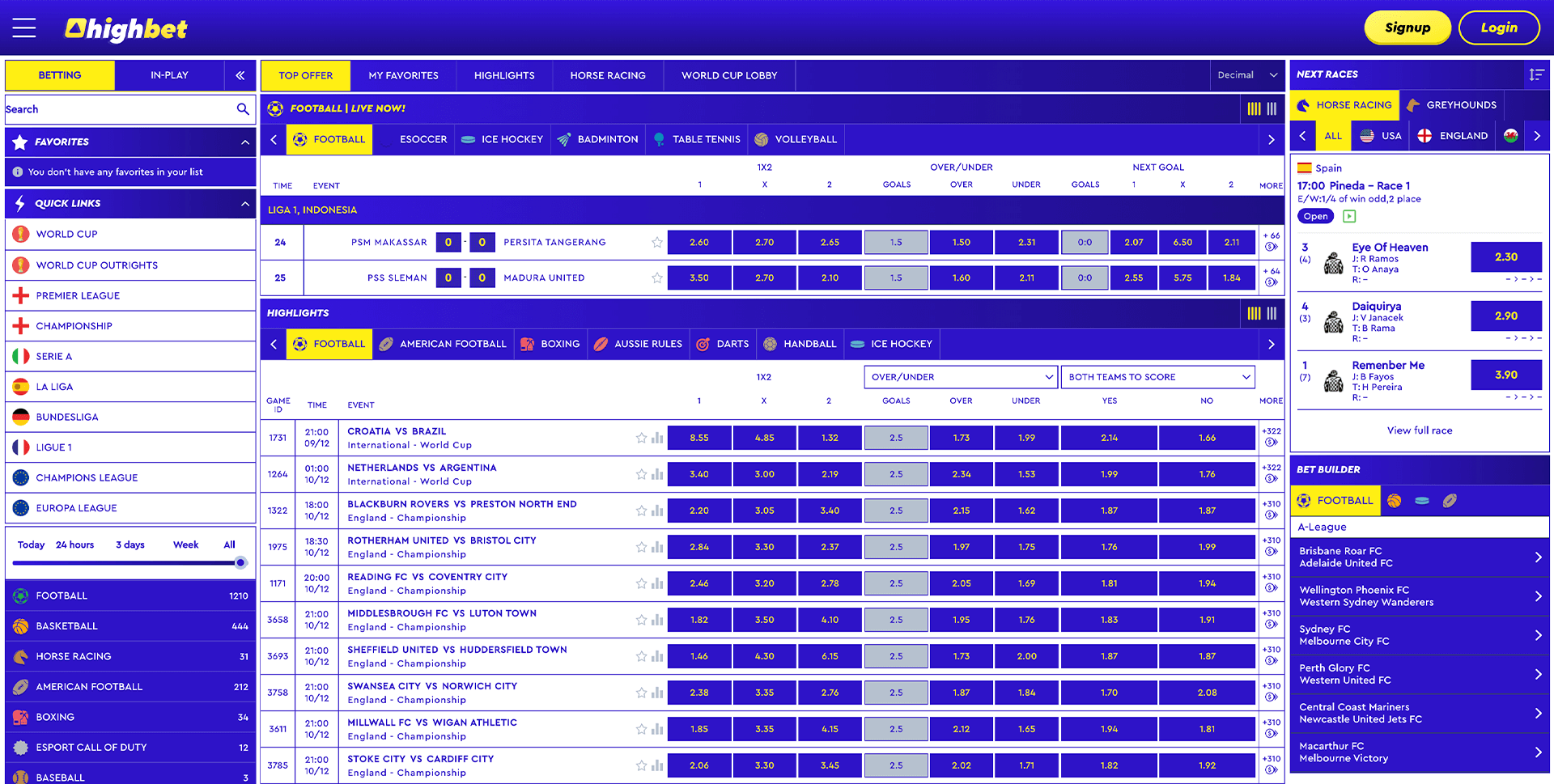Screen dimensions: 1554x784
Task: Click the sort icon in Next Races
Action: [x=1536, y=74]
